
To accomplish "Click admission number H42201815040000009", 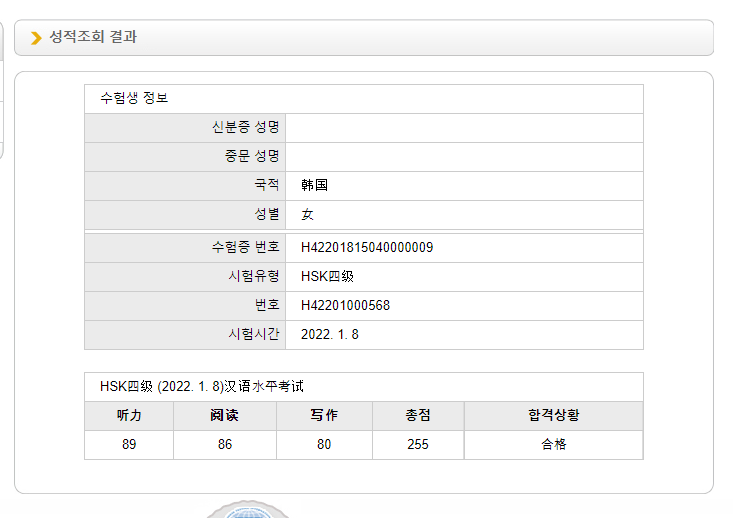I will [x=367, y=247].
